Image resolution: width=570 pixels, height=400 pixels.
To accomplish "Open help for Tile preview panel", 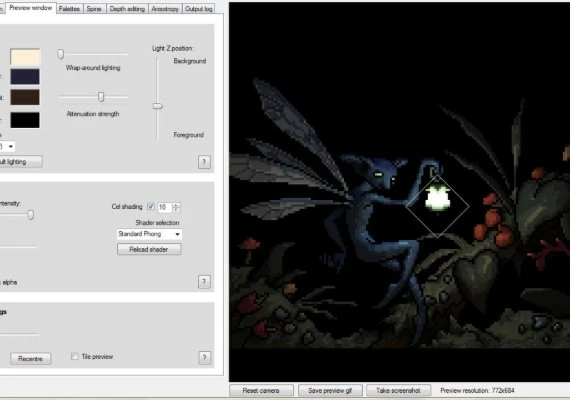I will tap(205, 358).
